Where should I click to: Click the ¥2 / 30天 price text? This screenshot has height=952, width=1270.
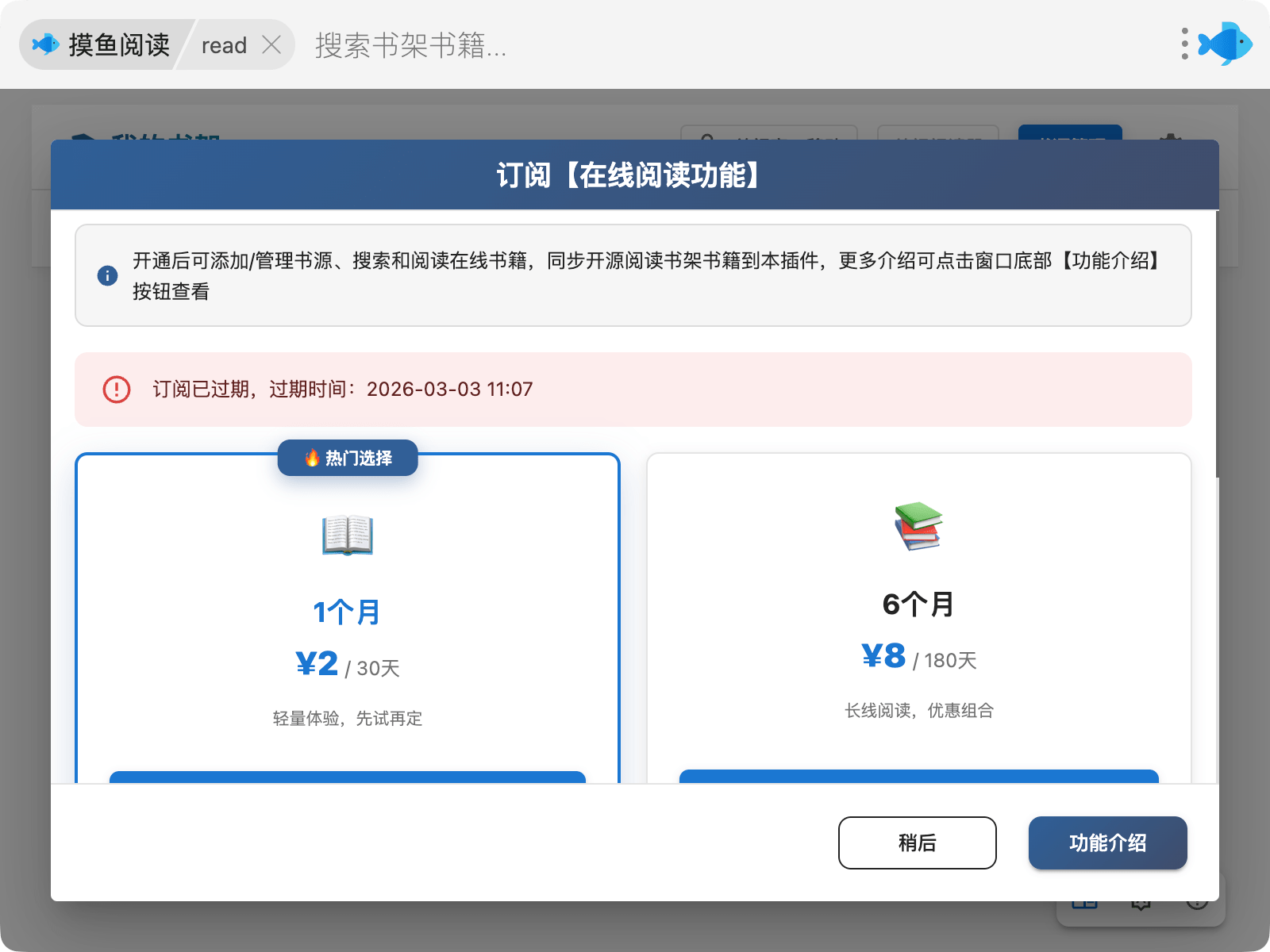click(x=348, y=665)
